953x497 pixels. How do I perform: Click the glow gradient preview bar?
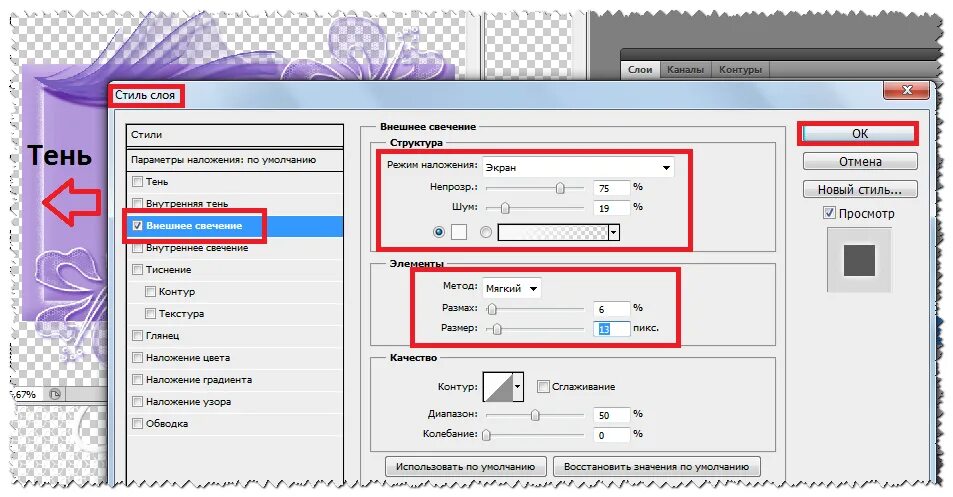point(553,232)
